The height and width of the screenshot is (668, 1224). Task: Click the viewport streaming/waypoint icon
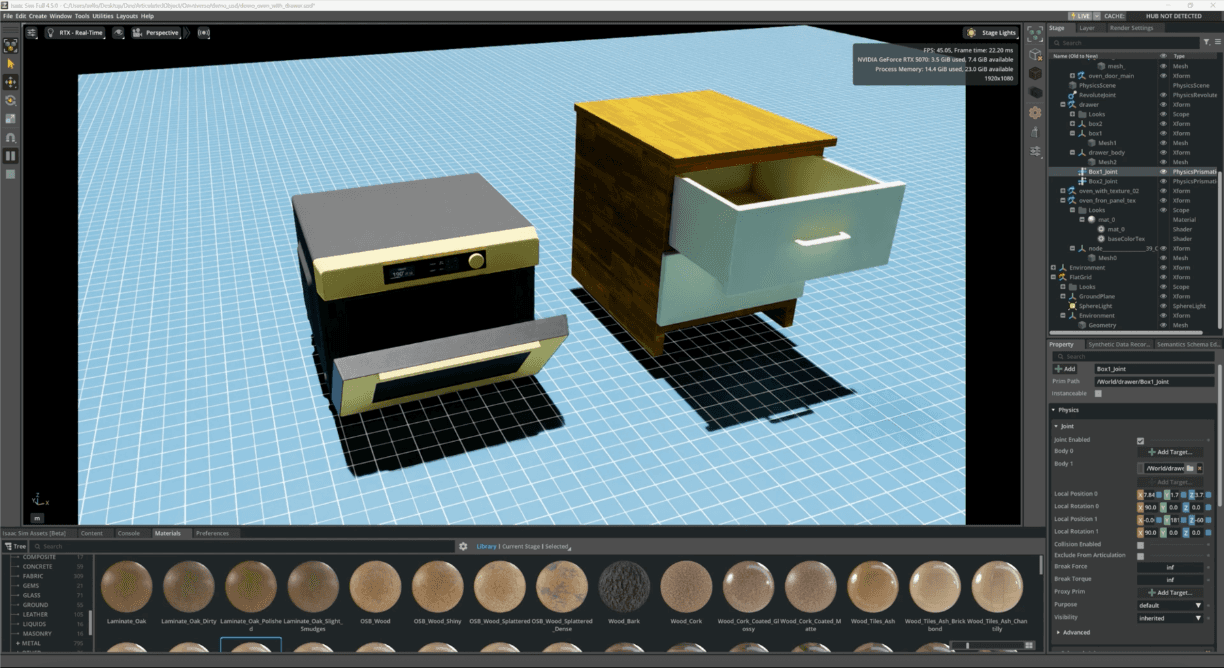tap(204, 33)
